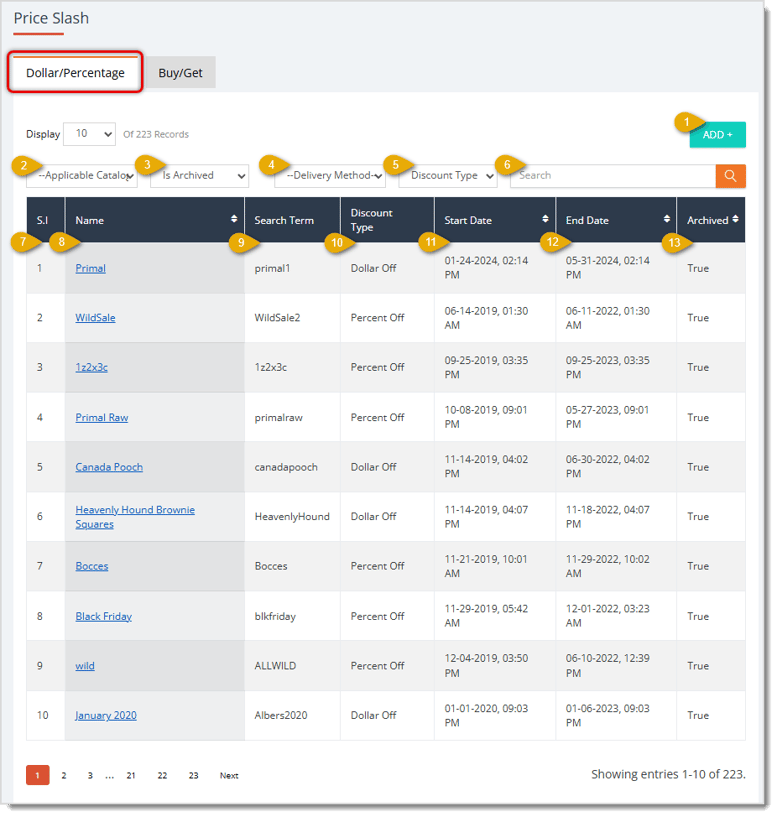777x817 pixels.
Task: Sort table by Start Date arrows
Action: 545,219
